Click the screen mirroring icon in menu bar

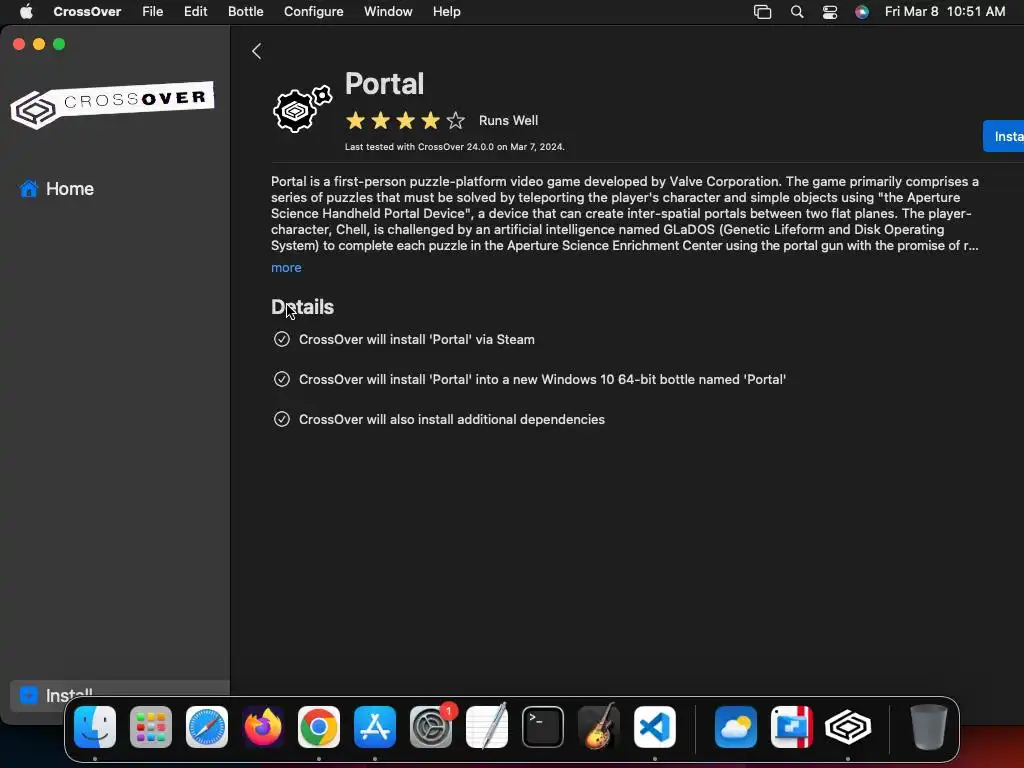762,12
